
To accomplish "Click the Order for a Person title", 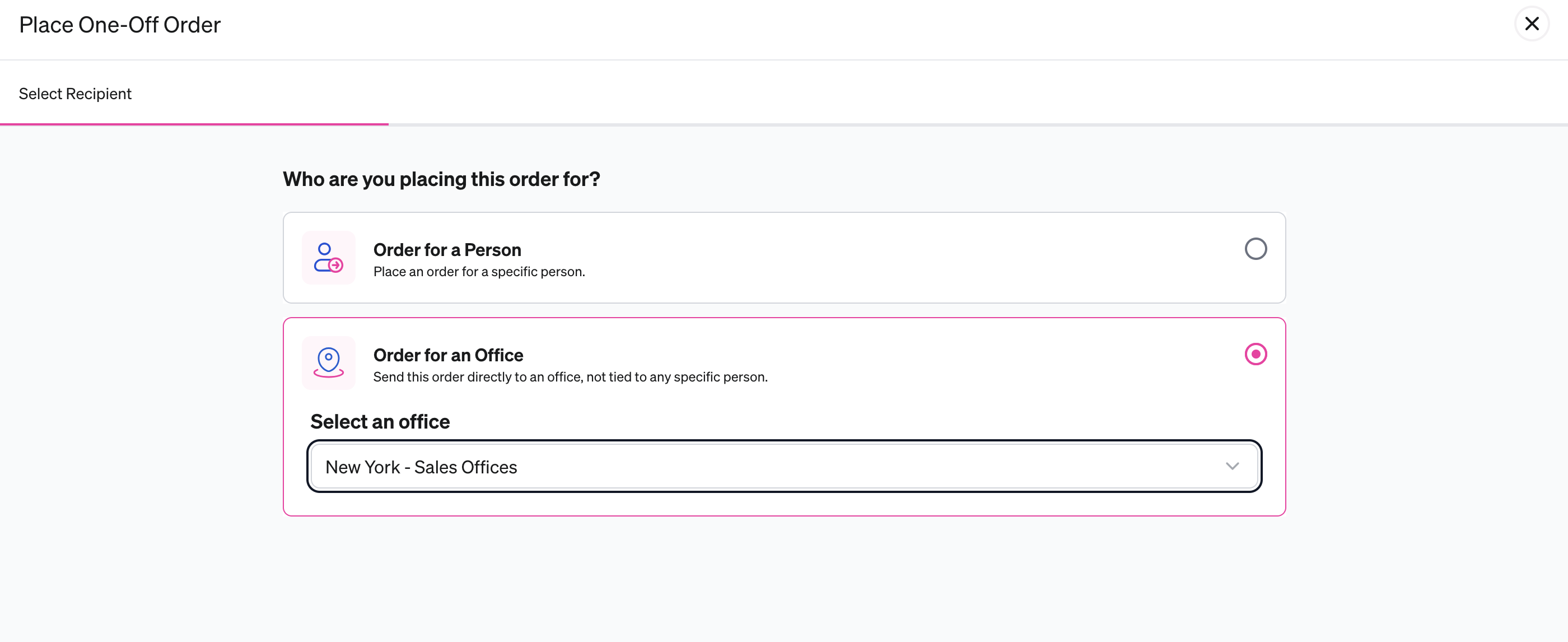I will click(447, 250).
